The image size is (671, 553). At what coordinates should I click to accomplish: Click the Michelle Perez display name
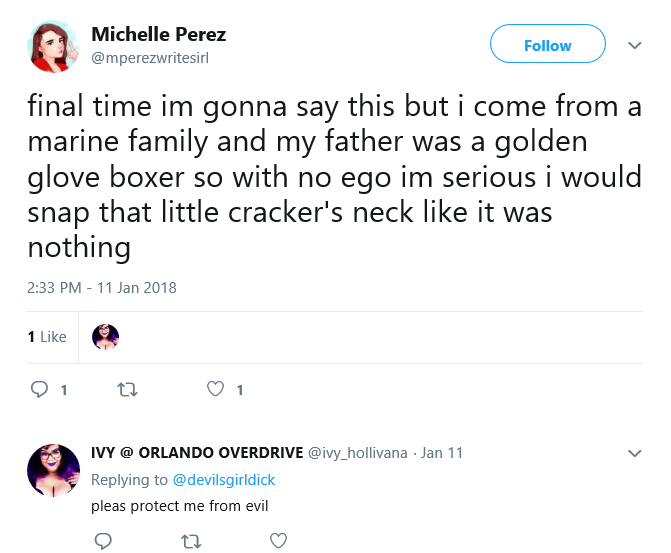[158, 34]
